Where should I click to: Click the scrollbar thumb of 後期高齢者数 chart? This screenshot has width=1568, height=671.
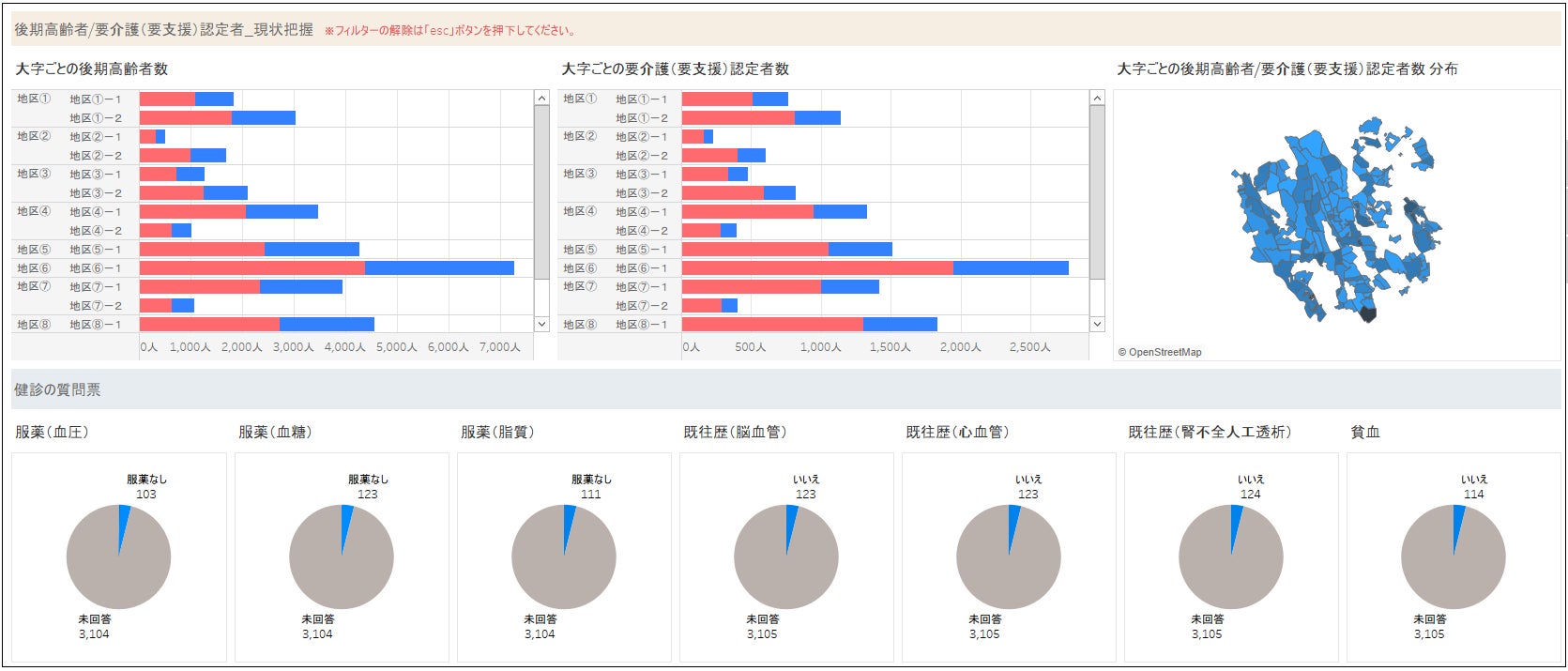(x=541, y=192)
